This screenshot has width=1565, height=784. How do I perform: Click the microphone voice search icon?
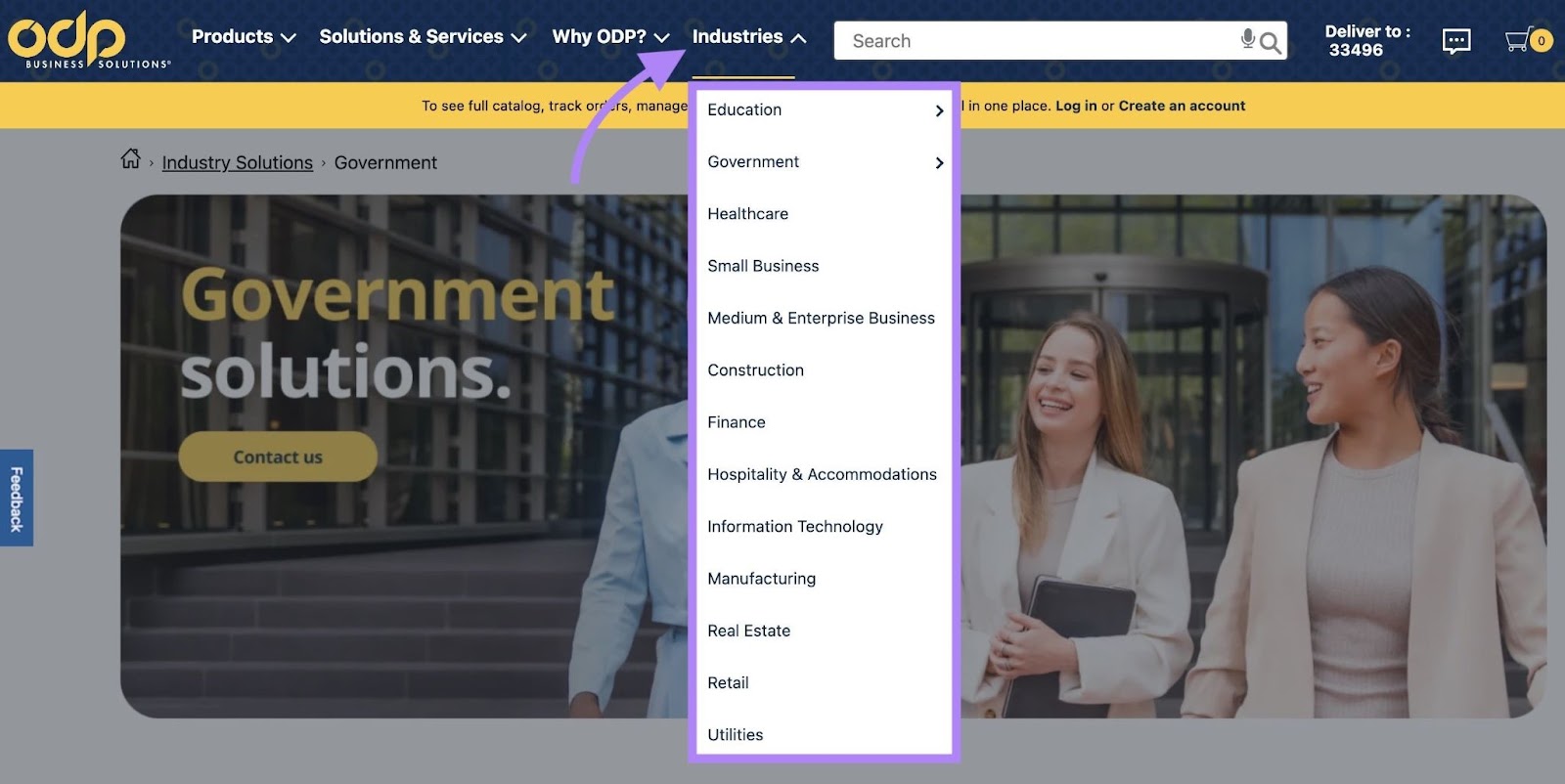(x=1247, y=39)
